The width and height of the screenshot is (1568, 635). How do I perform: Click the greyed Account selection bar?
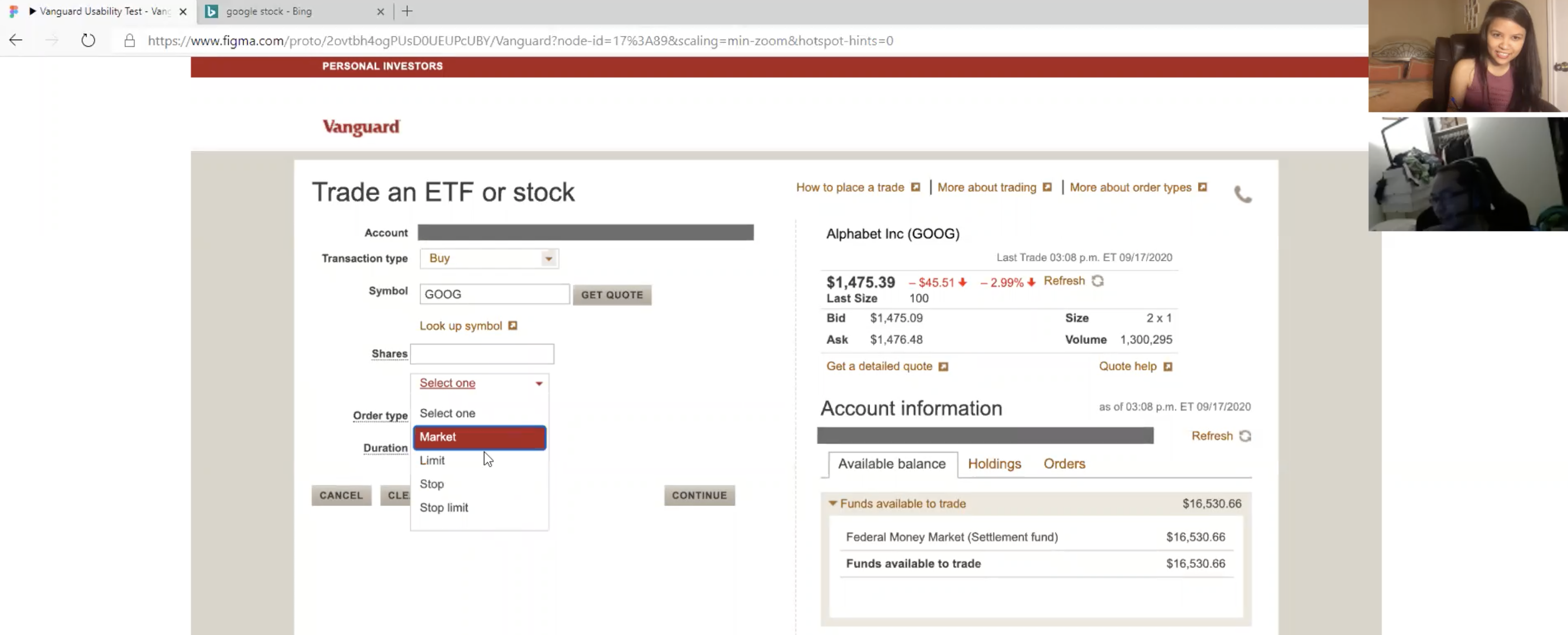pyautogui.click(x=586, y=232)
